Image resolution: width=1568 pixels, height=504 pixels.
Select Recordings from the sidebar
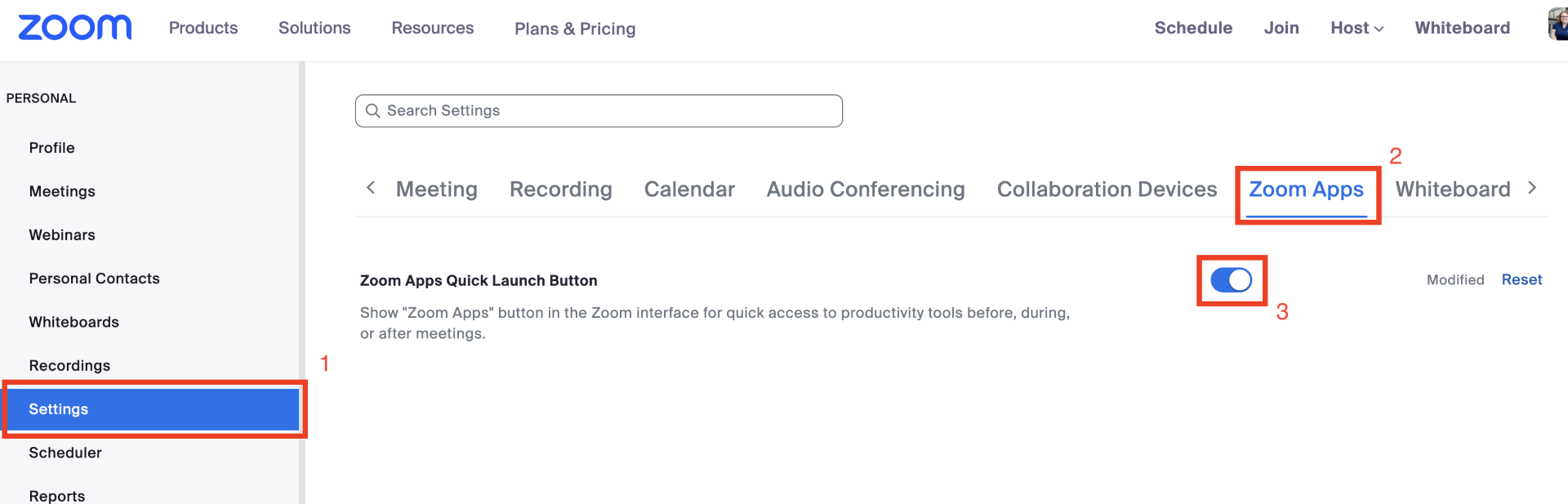tap(69, 365)
